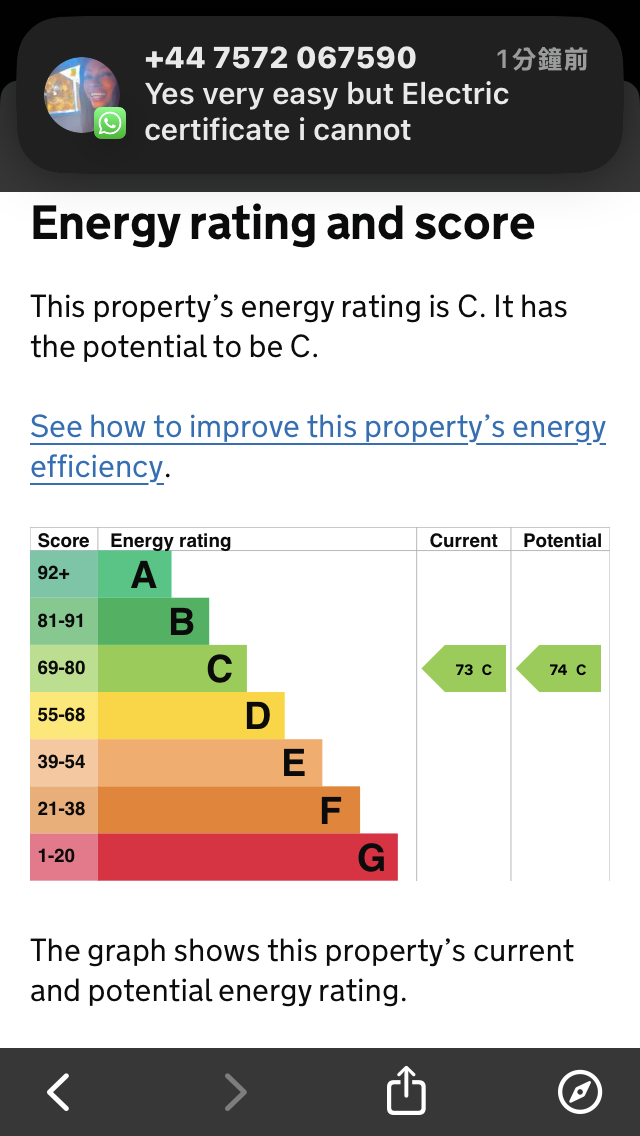Tap the yellow D rating bar
This screenshot has height=1136, width=640.
pos(191,716)
